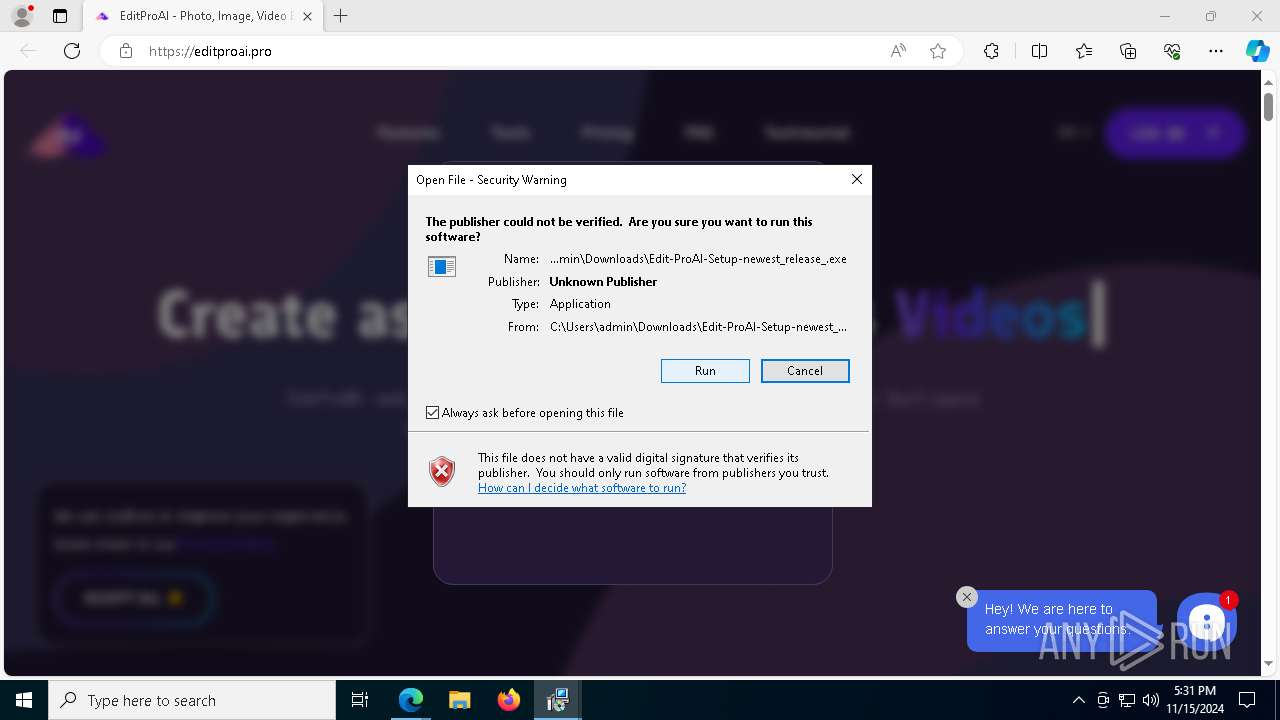This screenshot has width=1280, height=720.
Task: Open File Explorer from taskbar
Action: (x=459, y=700)
